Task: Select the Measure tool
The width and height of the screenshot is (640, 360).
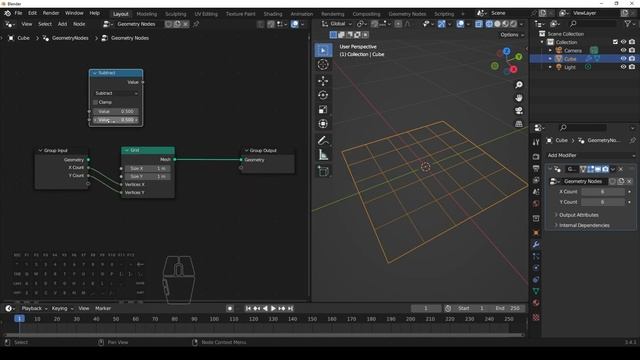Action: (x=323, y=155)
